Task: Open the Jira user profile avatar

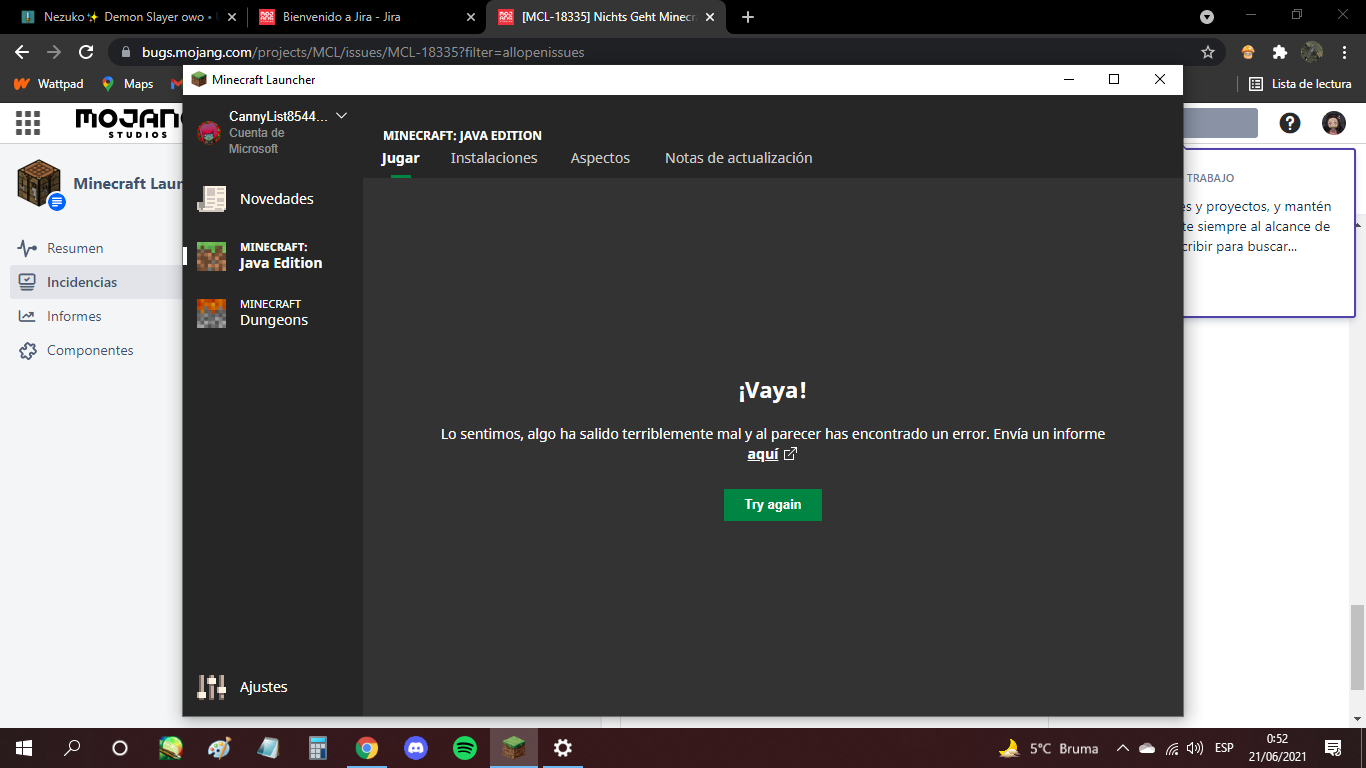Action: click(1334, 123)
